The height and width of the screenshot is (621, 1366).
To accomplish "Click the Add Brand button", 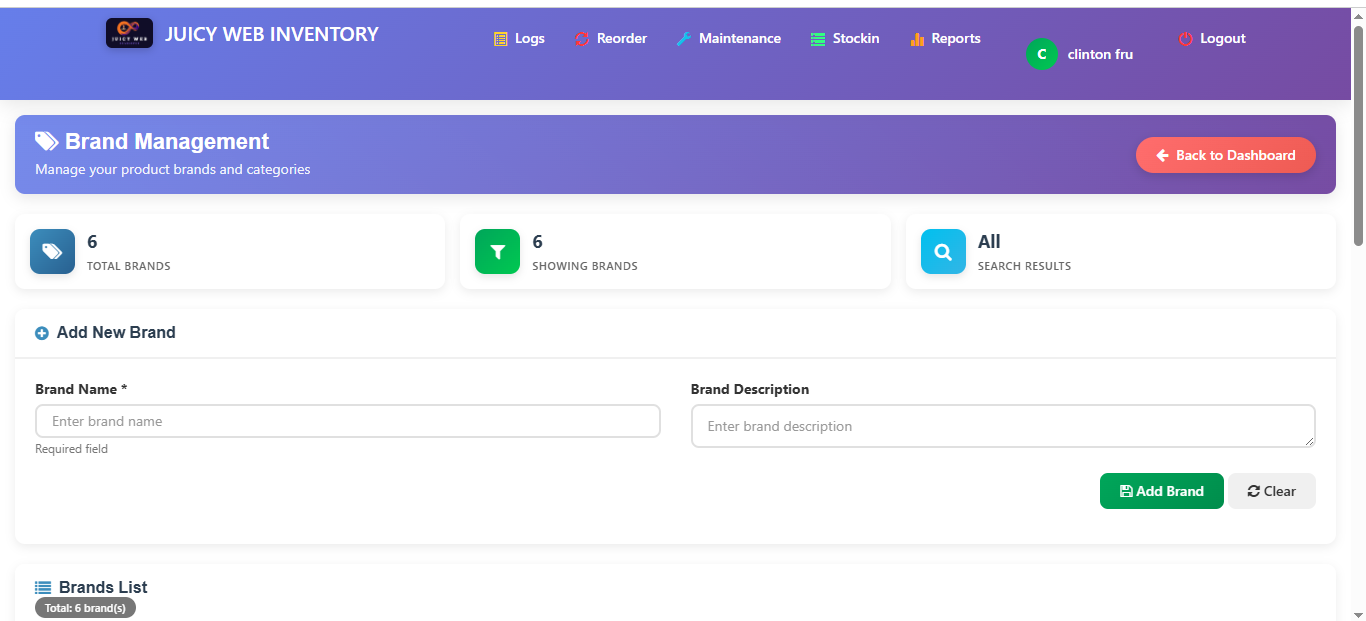I will (x=1161, y=491).
